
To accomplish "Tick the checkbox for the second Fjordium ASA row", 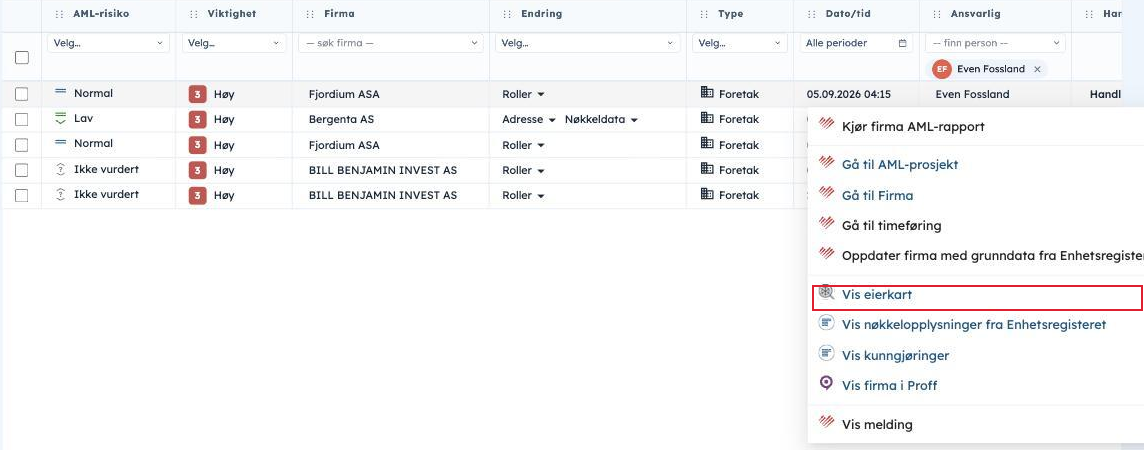I will pyautogui.click(x=22, y=144).
